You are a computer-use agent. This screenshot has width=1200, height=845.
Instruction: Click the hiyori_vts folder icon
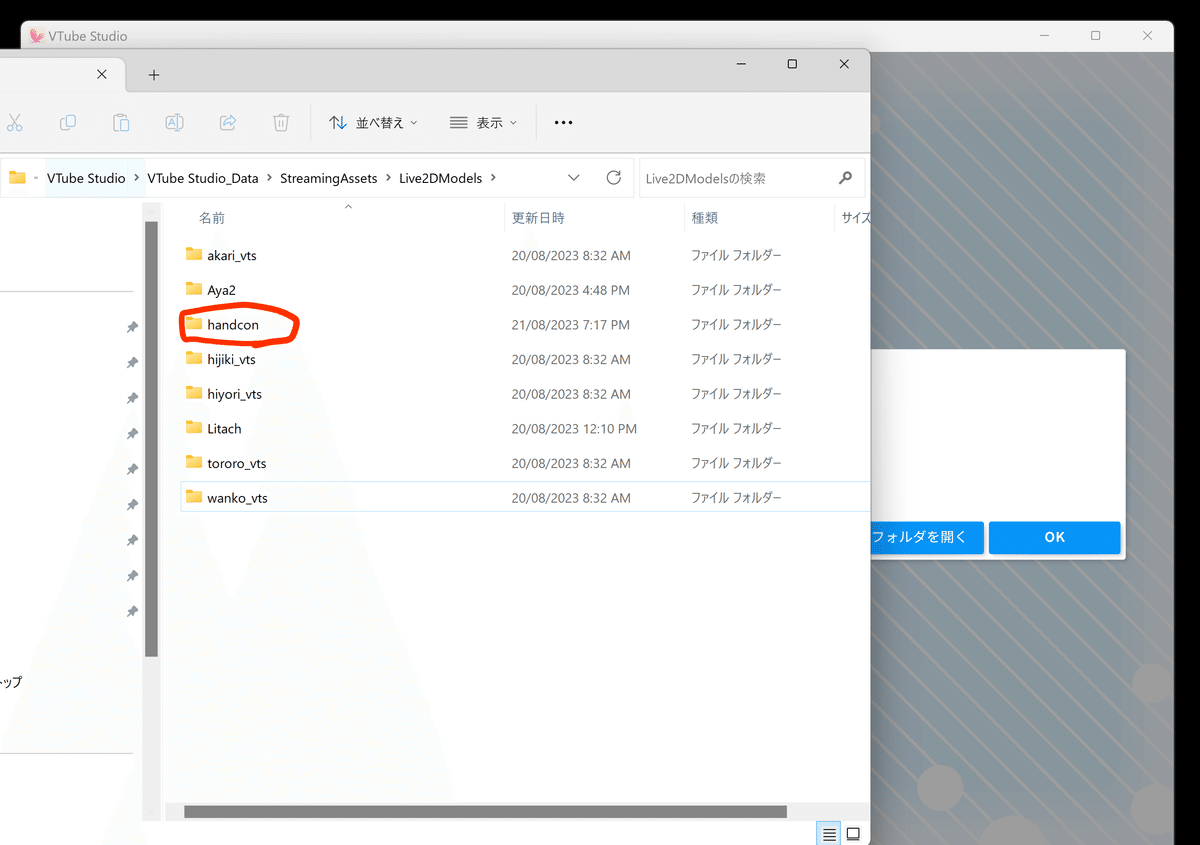click(194, 393)
